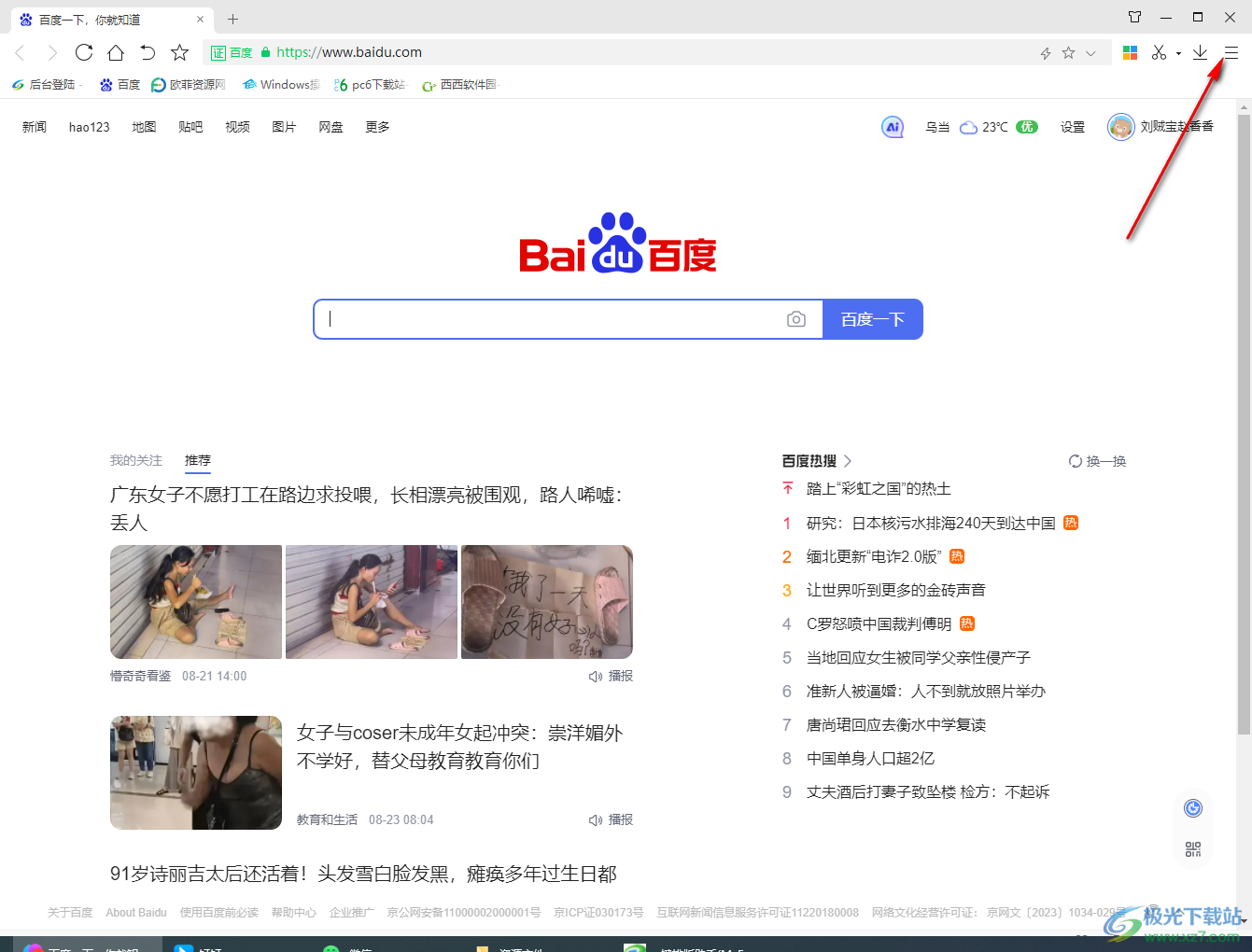Click the 百度一下 search button
1252x952 pixels.
point(873,319)
